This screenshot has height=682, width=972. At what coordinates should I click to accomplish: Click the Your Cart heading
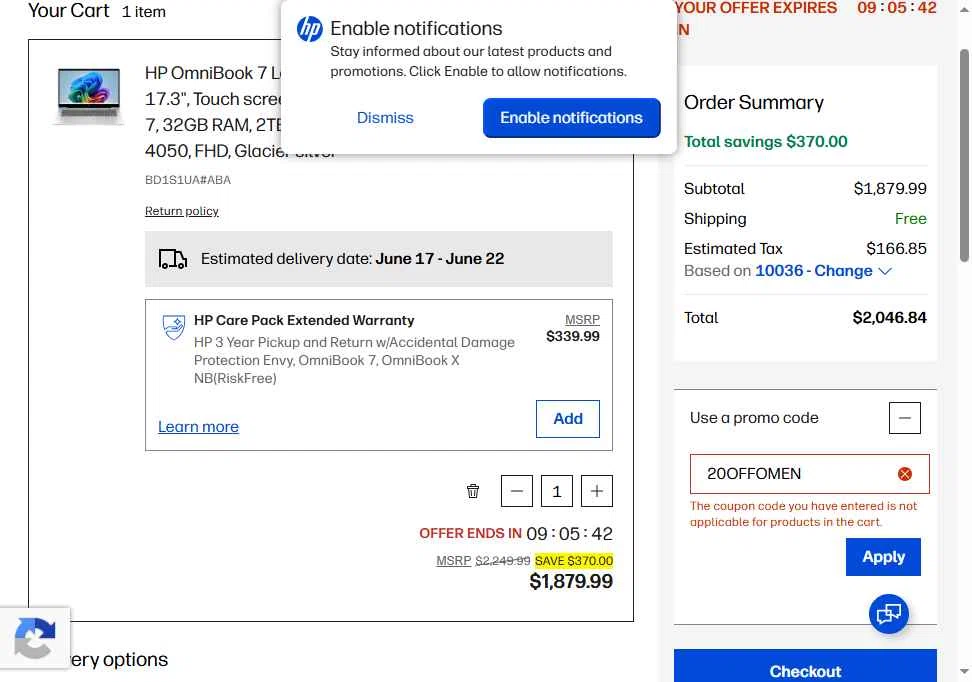click(69, 11)
